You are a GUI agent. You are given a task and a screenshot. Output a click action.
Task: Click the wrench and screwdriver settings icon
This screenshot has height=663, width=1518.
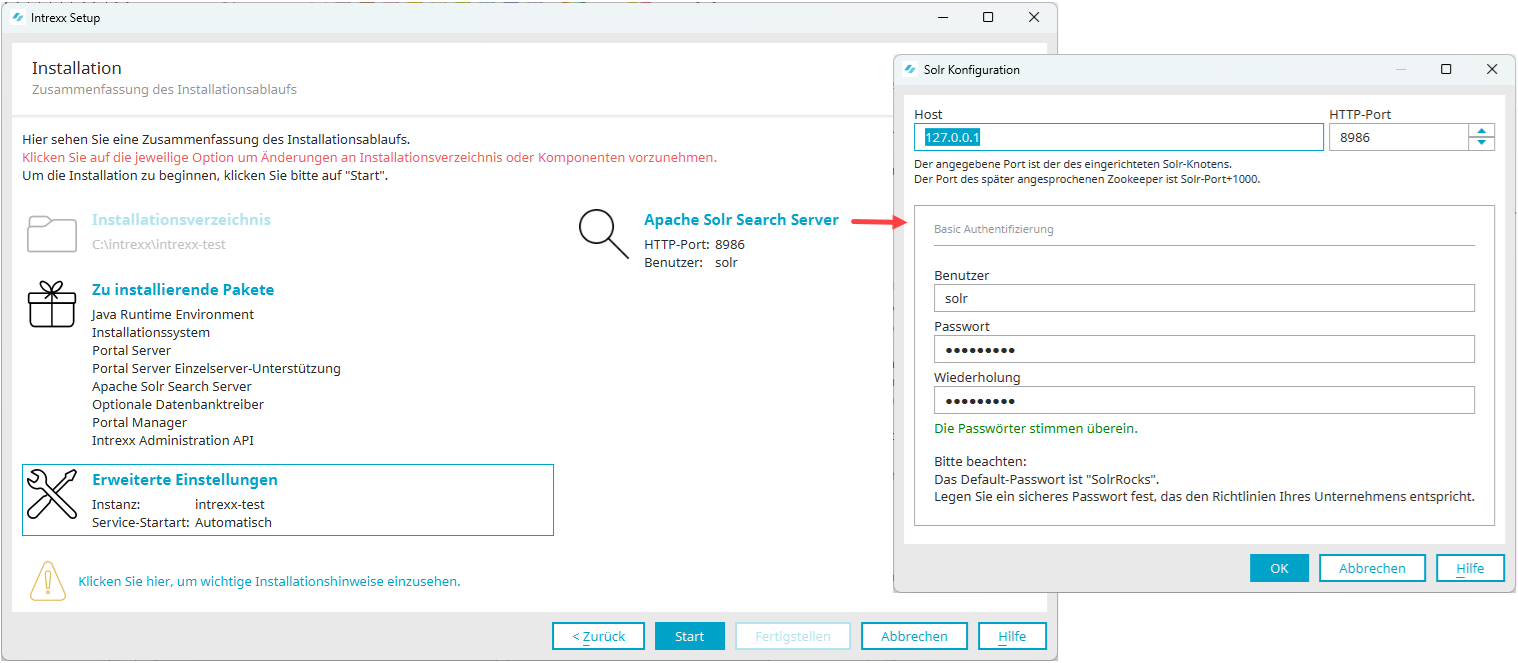point(52,494)
